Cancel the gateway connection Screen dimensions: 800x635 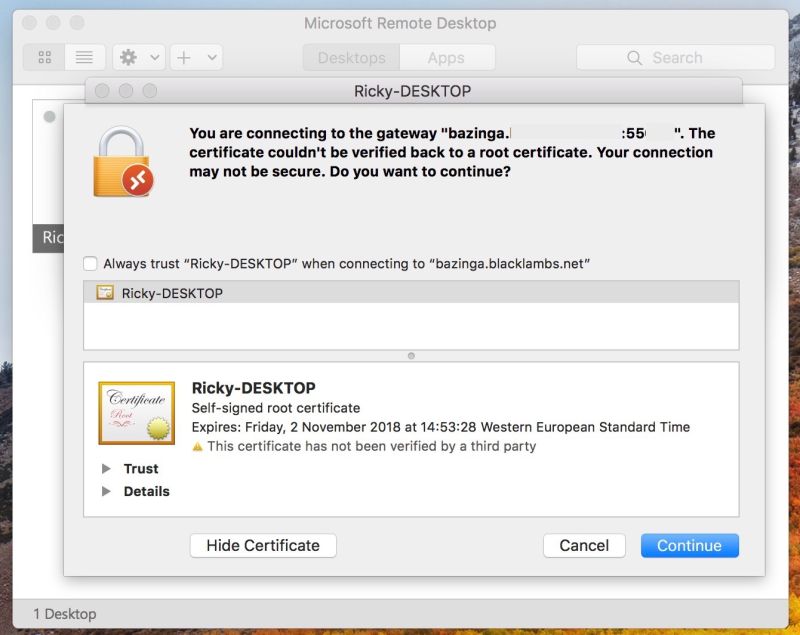pyautogui.click(x=584, y=545)
